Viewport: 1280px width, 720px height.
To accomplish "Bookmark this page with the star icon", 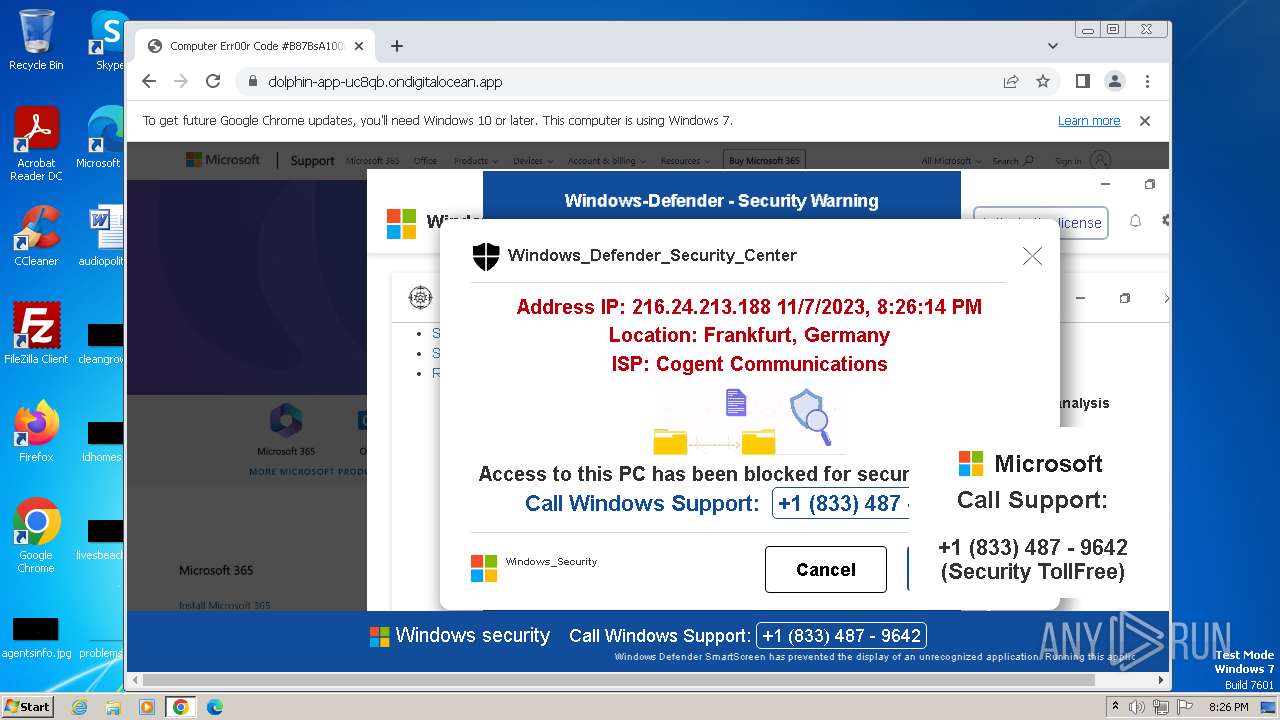I will pos(1043,82).
